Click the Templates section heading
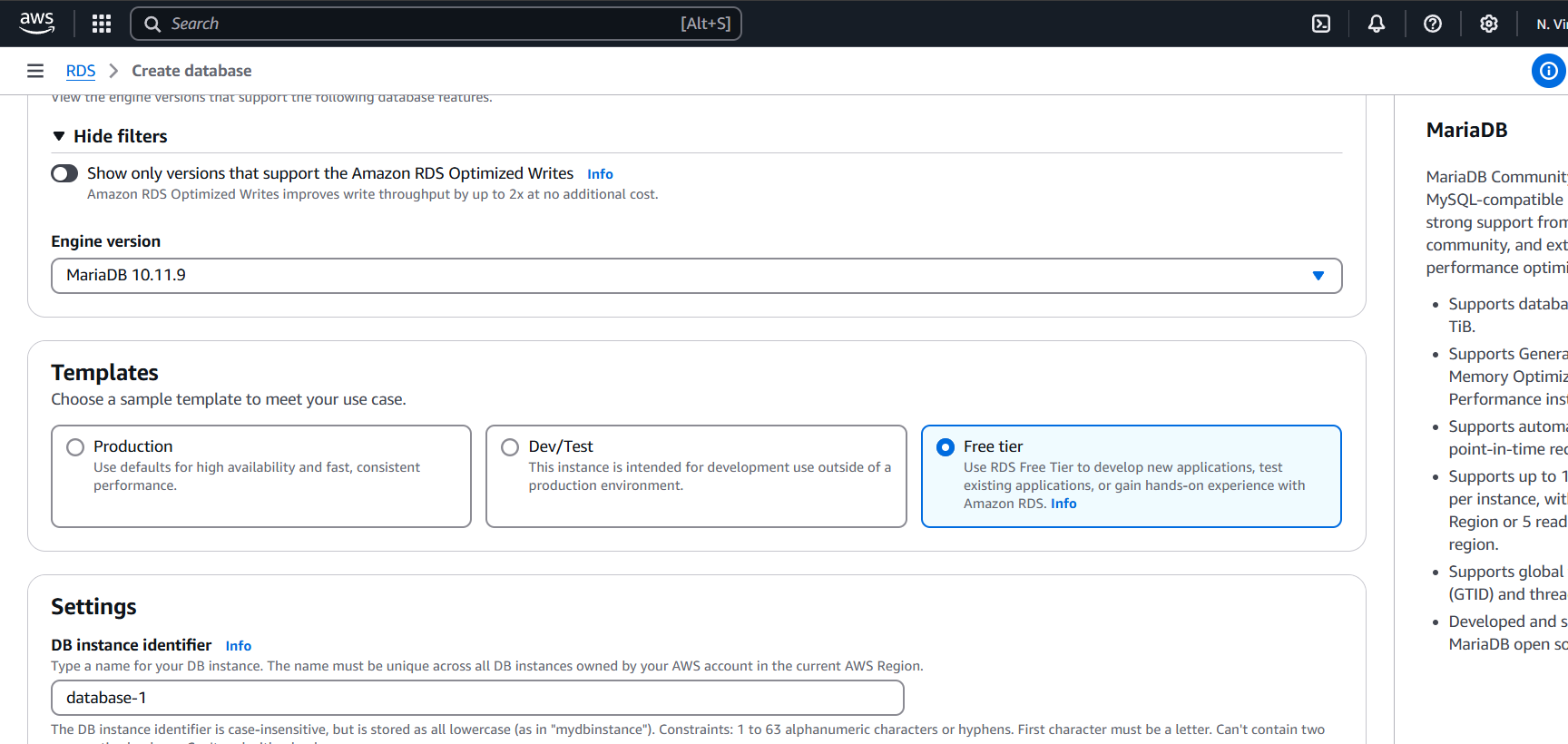Image resolution: width=1568 pixels, height=744 pixels. pyautogui.click(x=104, y=373)
